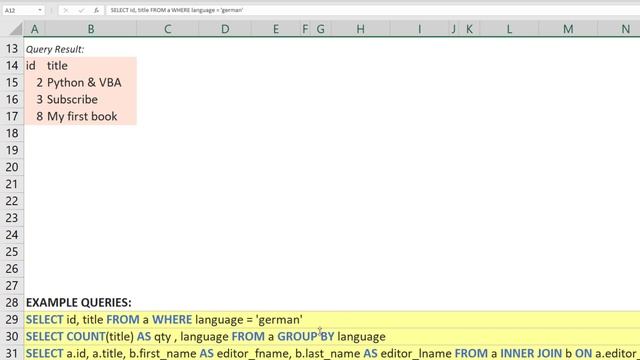Open the Name Box dropdown arrow

click(x=40, y=10)
